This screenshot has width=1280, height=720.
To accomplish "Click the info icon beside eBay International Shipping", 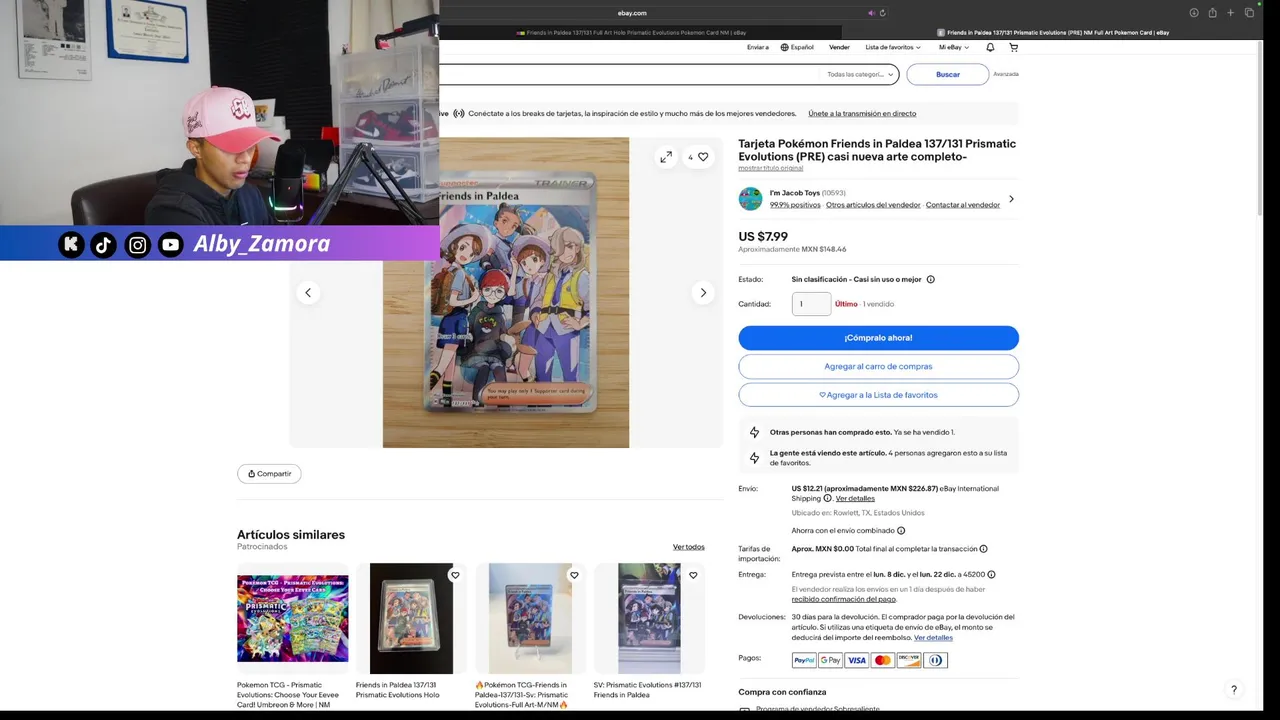I will 827,498.
